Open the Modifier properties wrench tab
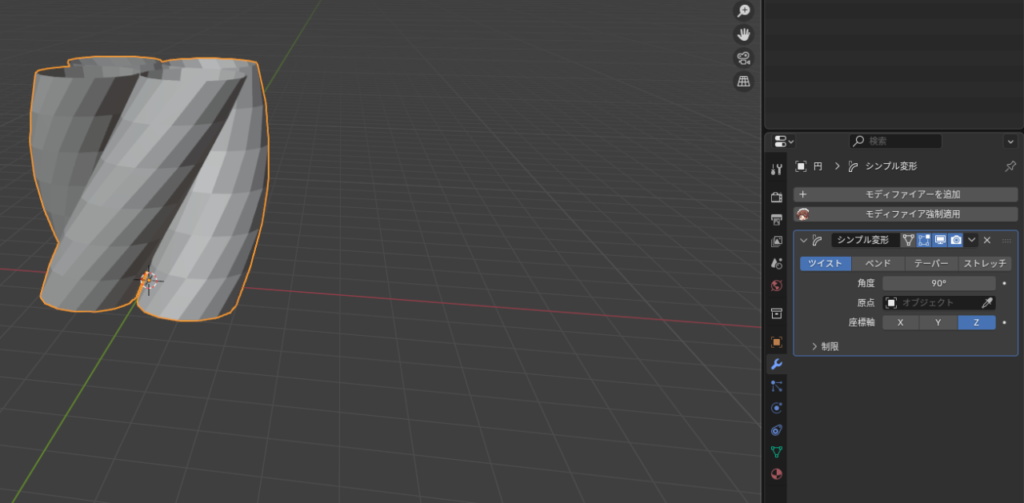This screenshot has width=1024, height=503. coord(777,364)
